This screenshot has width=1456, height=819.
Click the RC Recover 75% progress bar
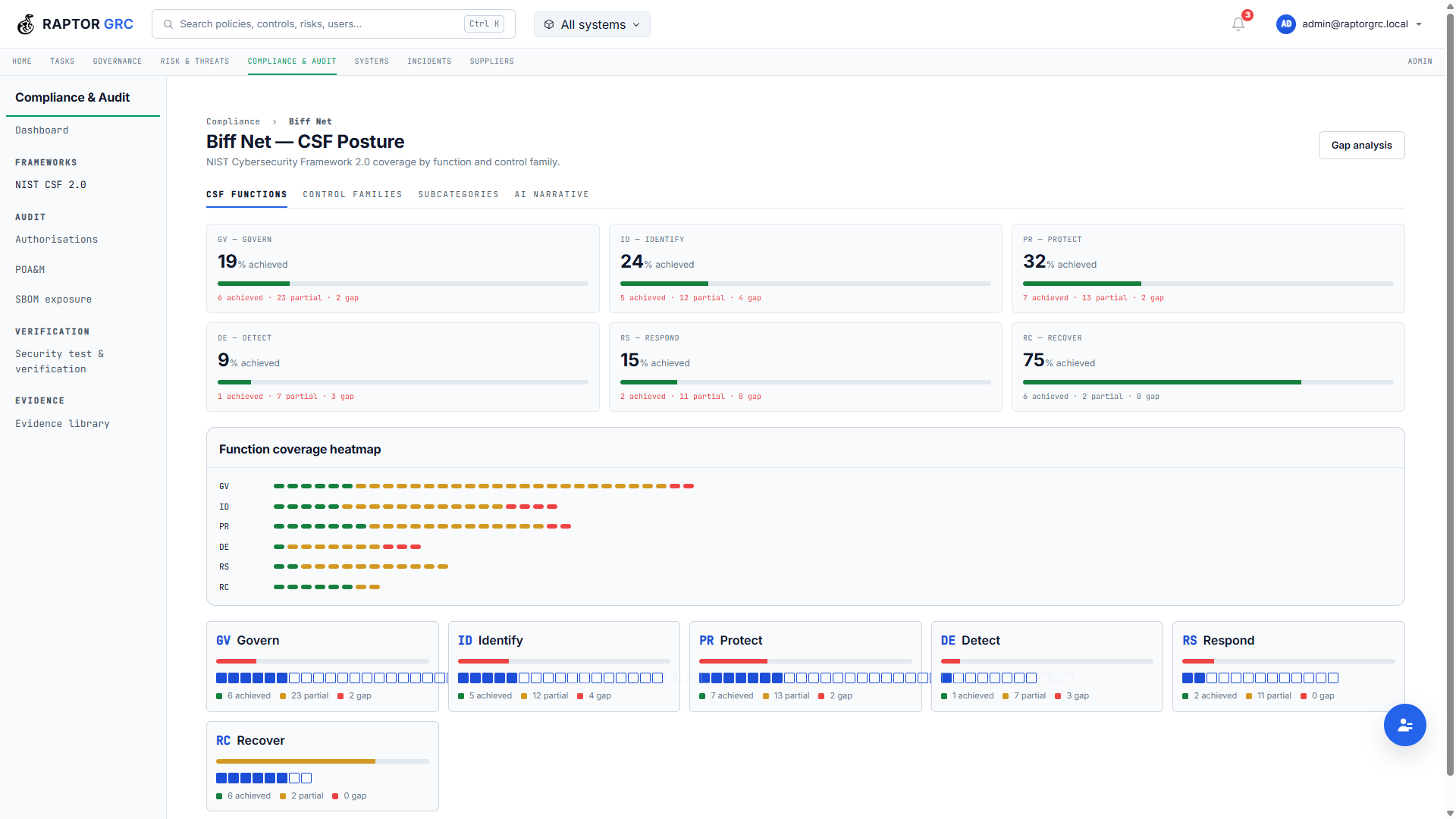click(x=1208, y=382)
